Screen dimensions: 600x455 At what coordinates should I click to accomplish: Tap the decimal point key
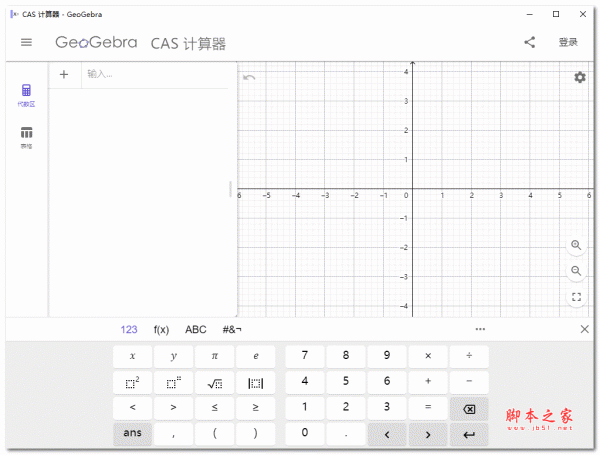(346, 434)
